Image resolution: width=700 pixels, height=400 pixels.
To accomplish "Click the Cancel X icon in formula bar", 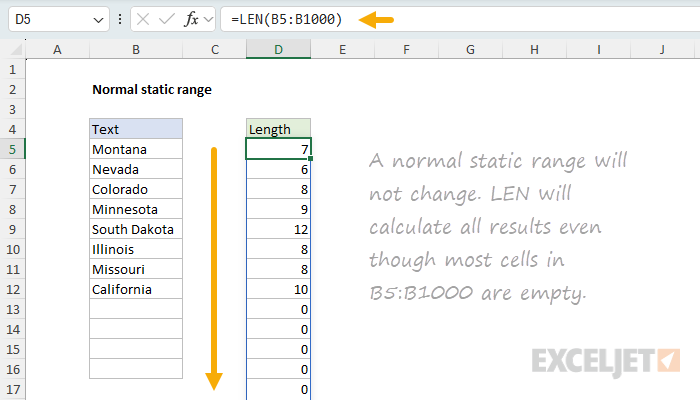I will pos(144,20).
